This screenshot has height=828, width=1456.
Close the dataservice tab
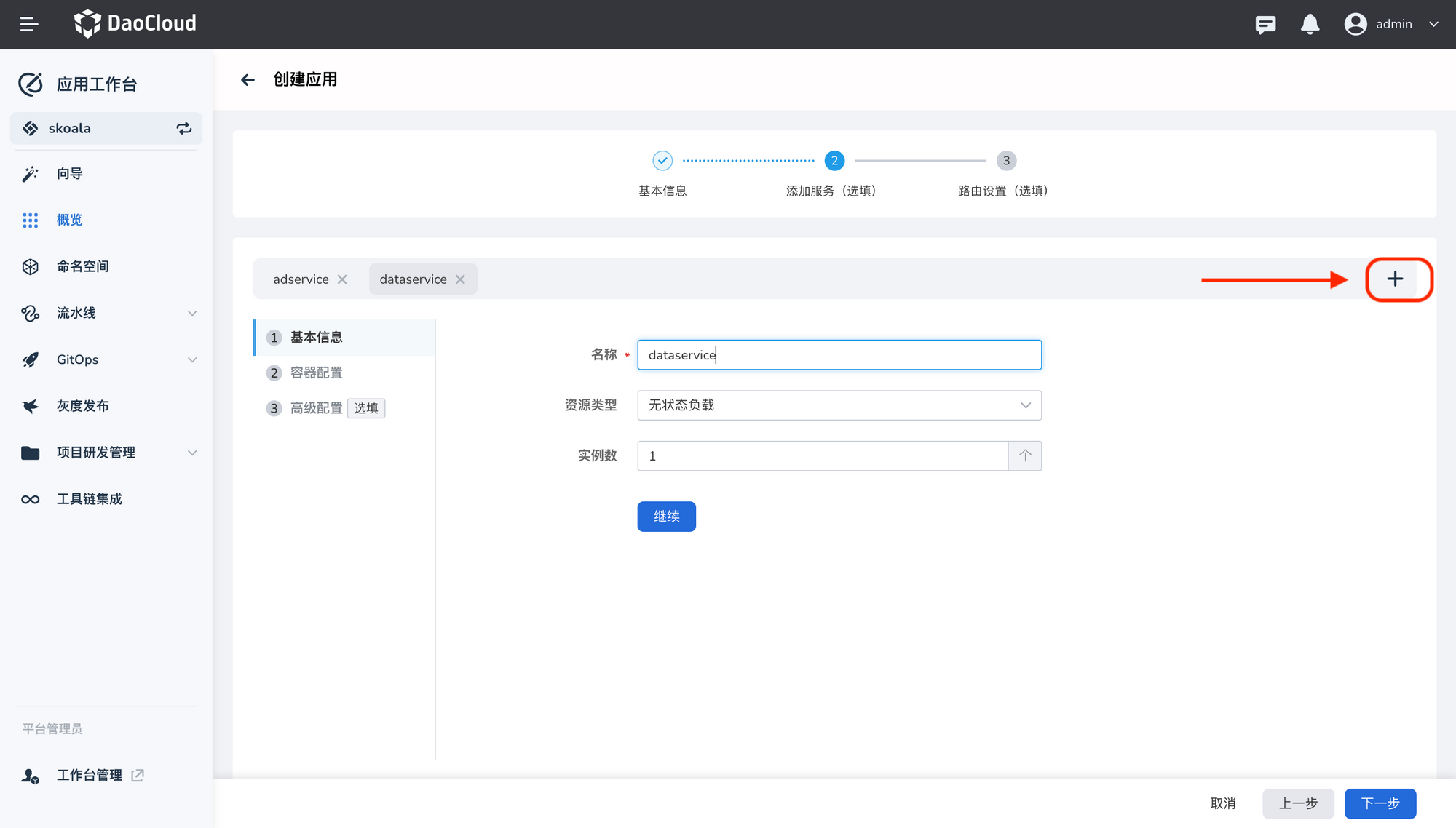click(460, 279)
